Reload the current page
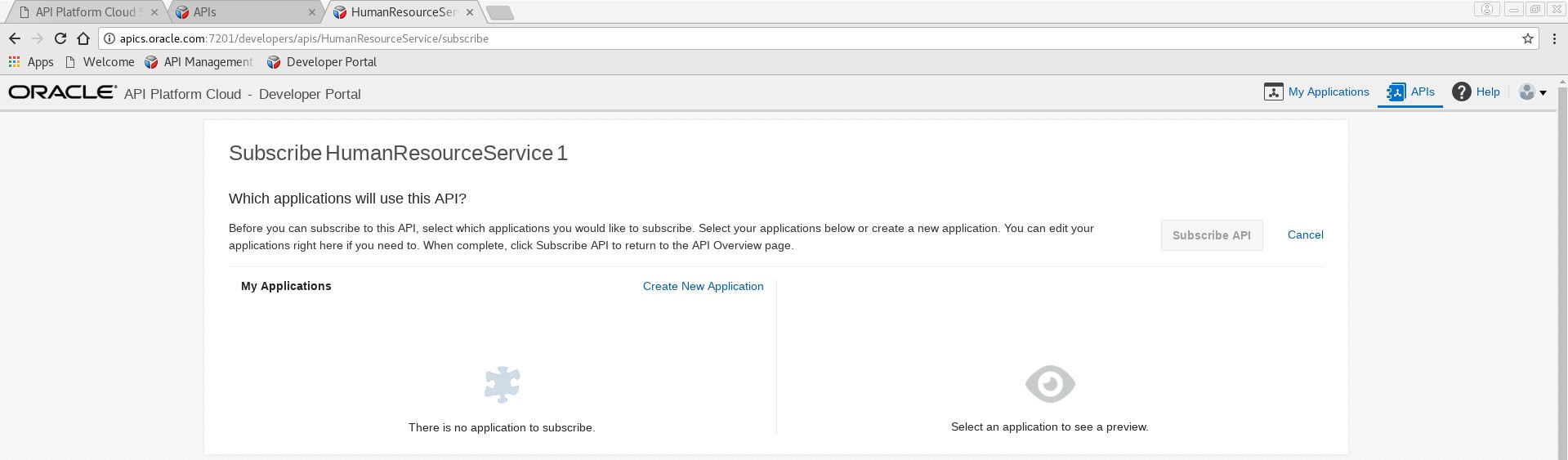The width and height of the screenshot is (1568, 460). click(x=60, y=38)
